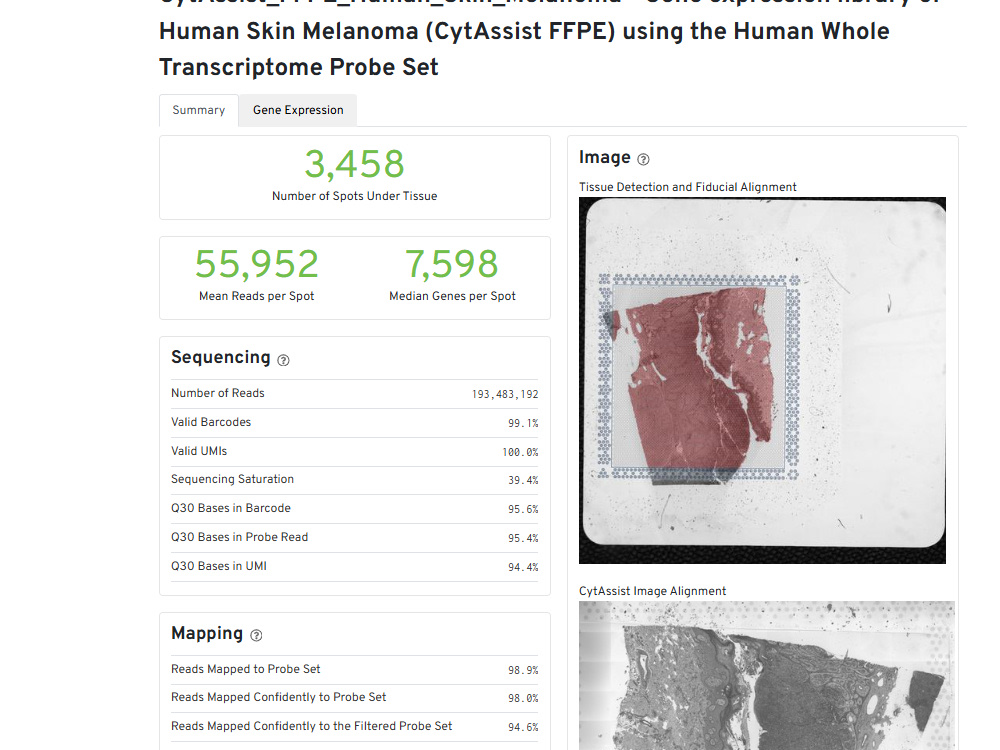Click Reads Mapped Confidently to Filtered Probe Set
The height and width of the screenshot is (750, 1000).
point(311,726)
